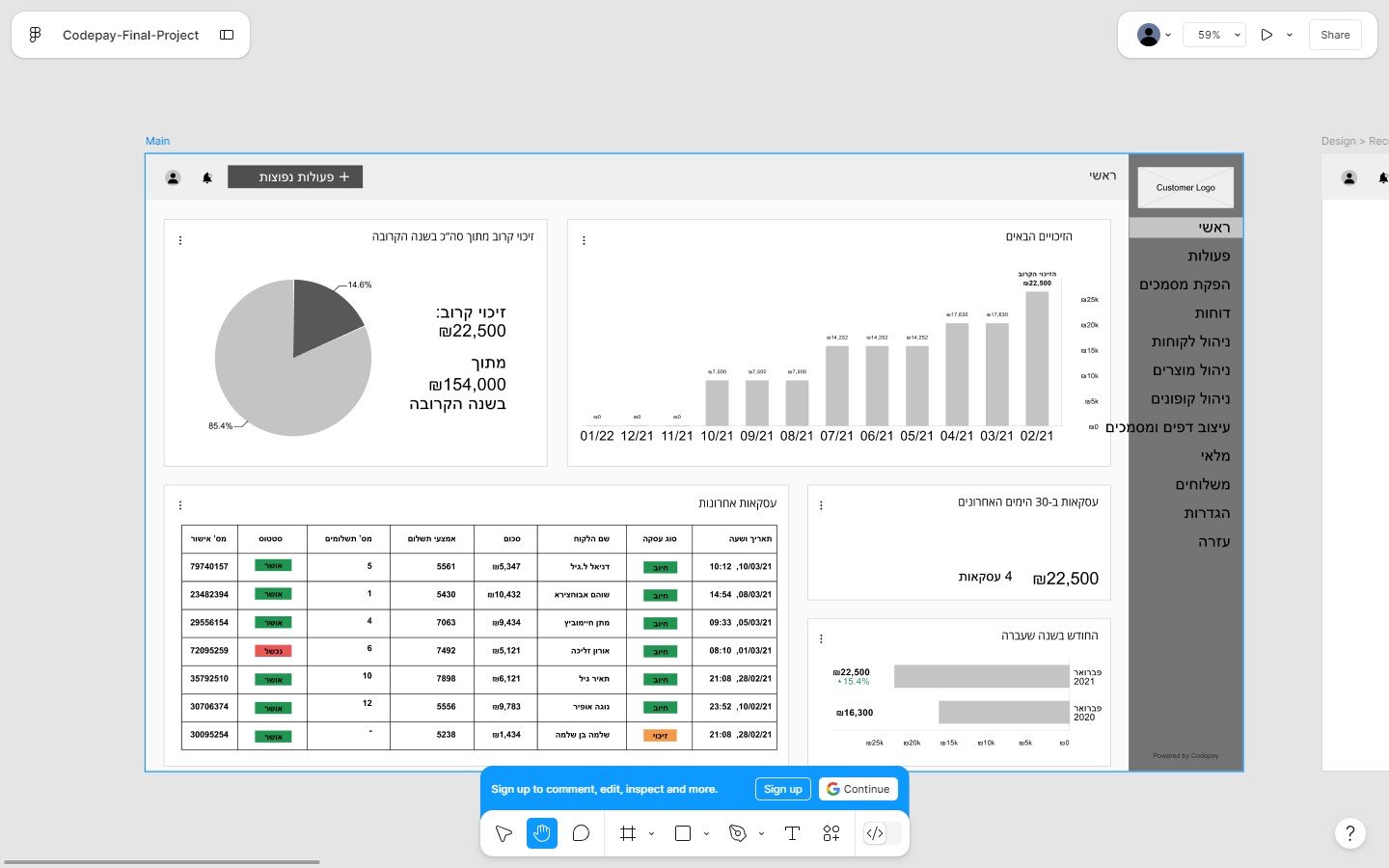Select משלוחים in the sidebar menu

pyautogui.click(x=1203, y=484)
